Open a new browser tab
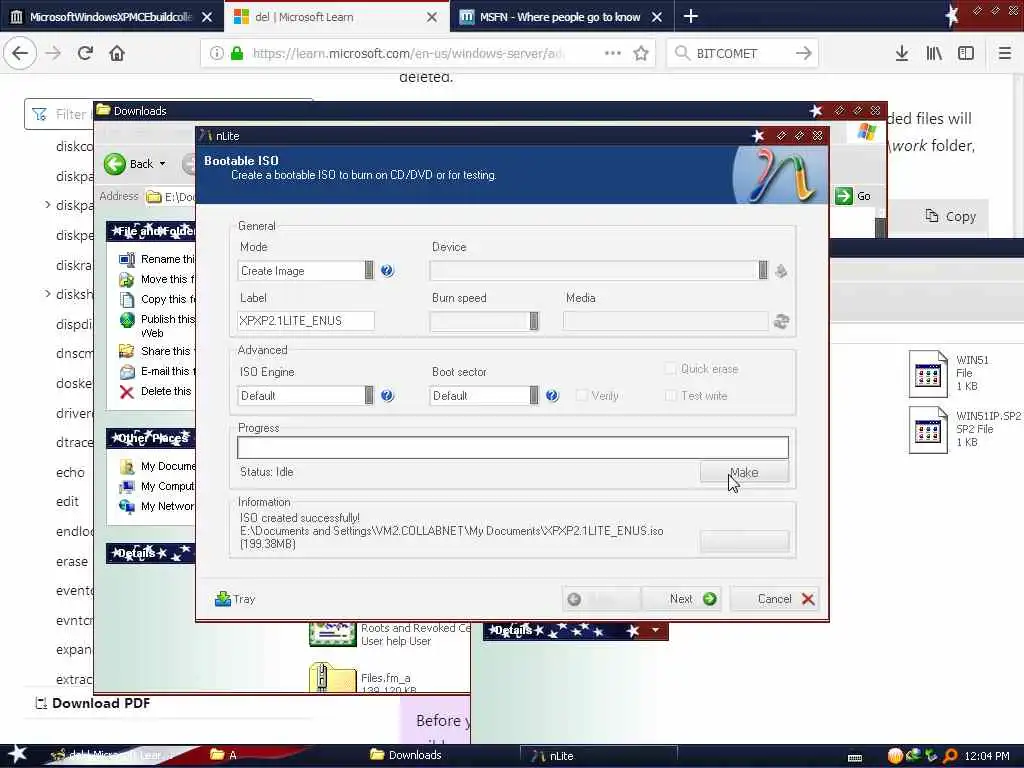 691,16
